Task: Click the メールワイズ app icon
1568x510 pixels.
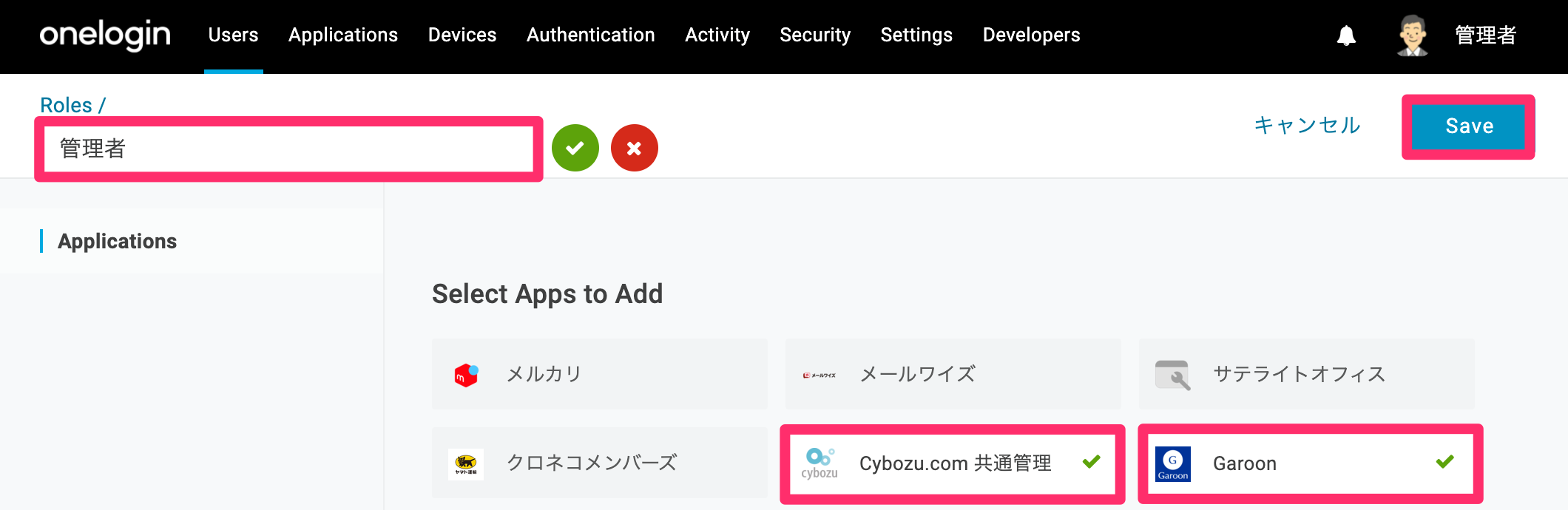Action: [x=820, y=375]
